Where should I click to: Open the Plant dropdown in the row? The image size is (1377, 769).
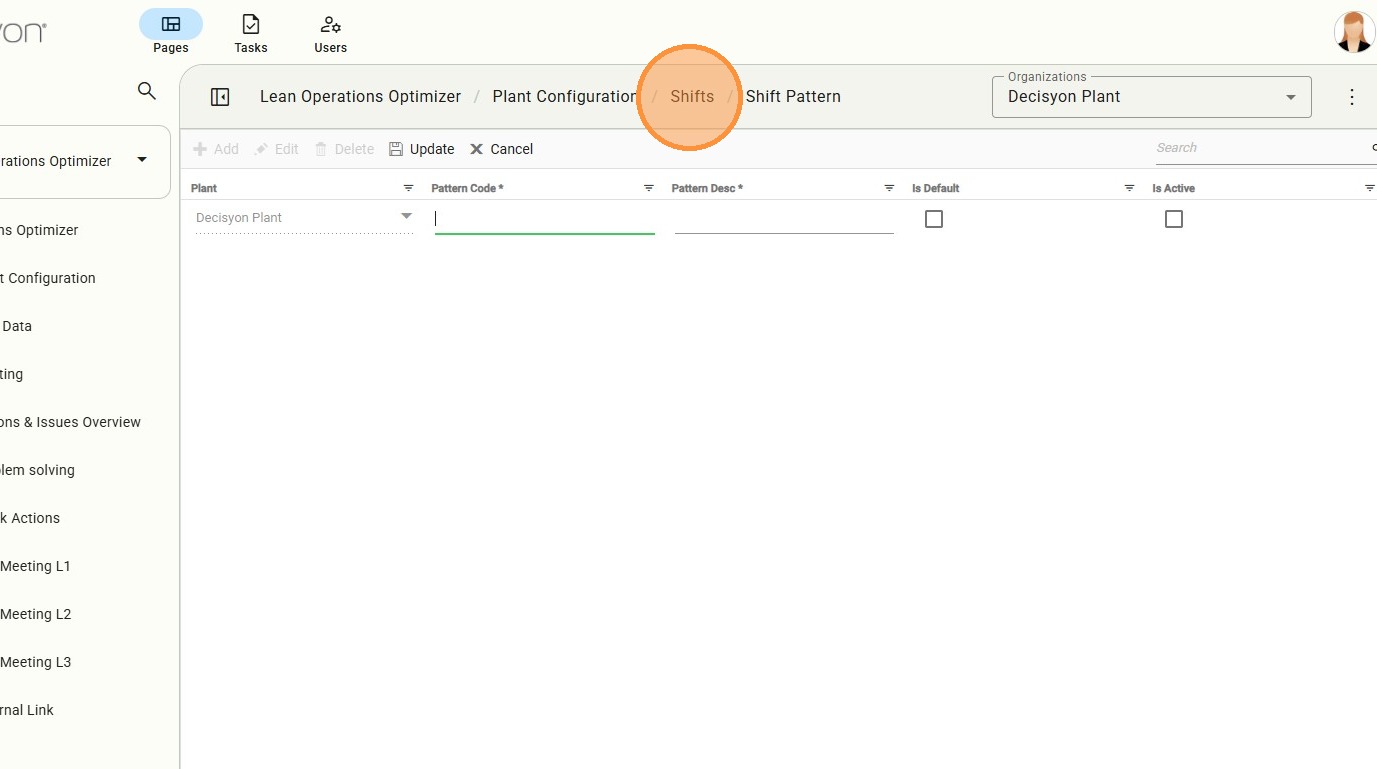tap(406, 217)
